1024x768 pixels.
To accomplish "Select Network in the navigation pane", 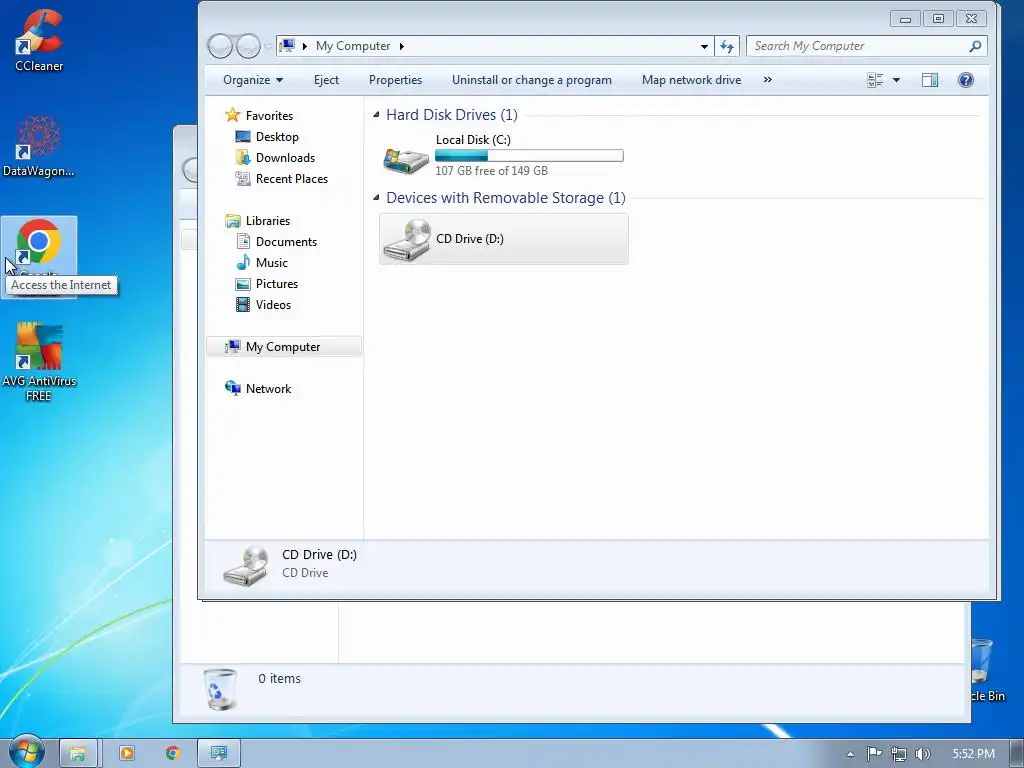I will click(x=268, y=389).
